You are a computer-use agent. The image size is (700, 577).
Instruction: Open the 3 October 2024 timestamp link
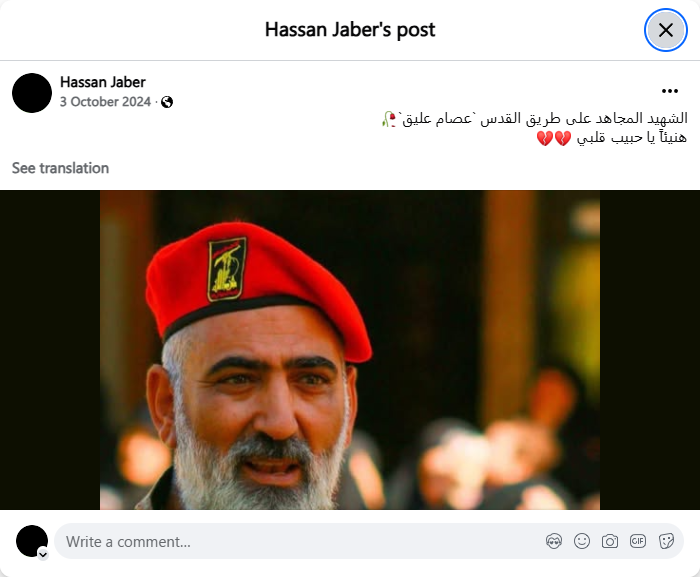tap(105, 102)
